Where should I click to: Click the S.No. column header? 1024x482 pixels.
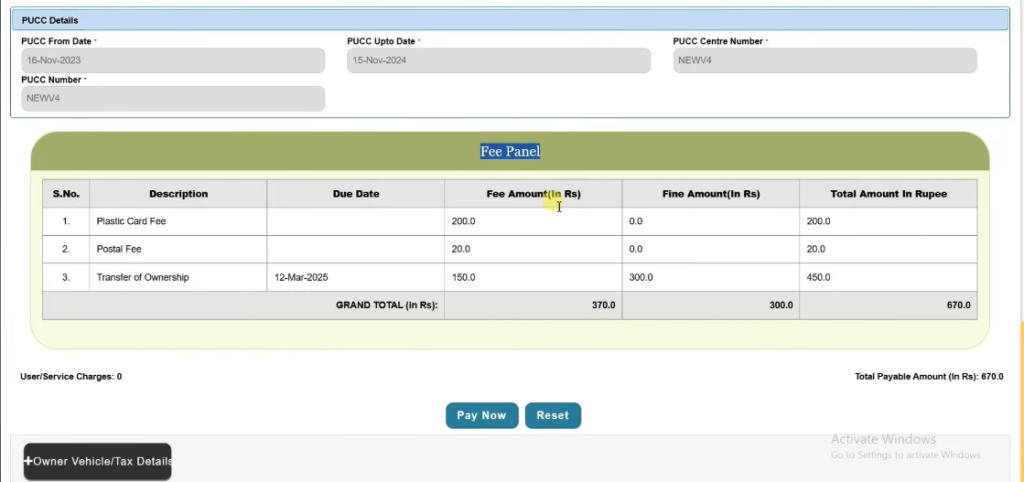click(66, 194)
